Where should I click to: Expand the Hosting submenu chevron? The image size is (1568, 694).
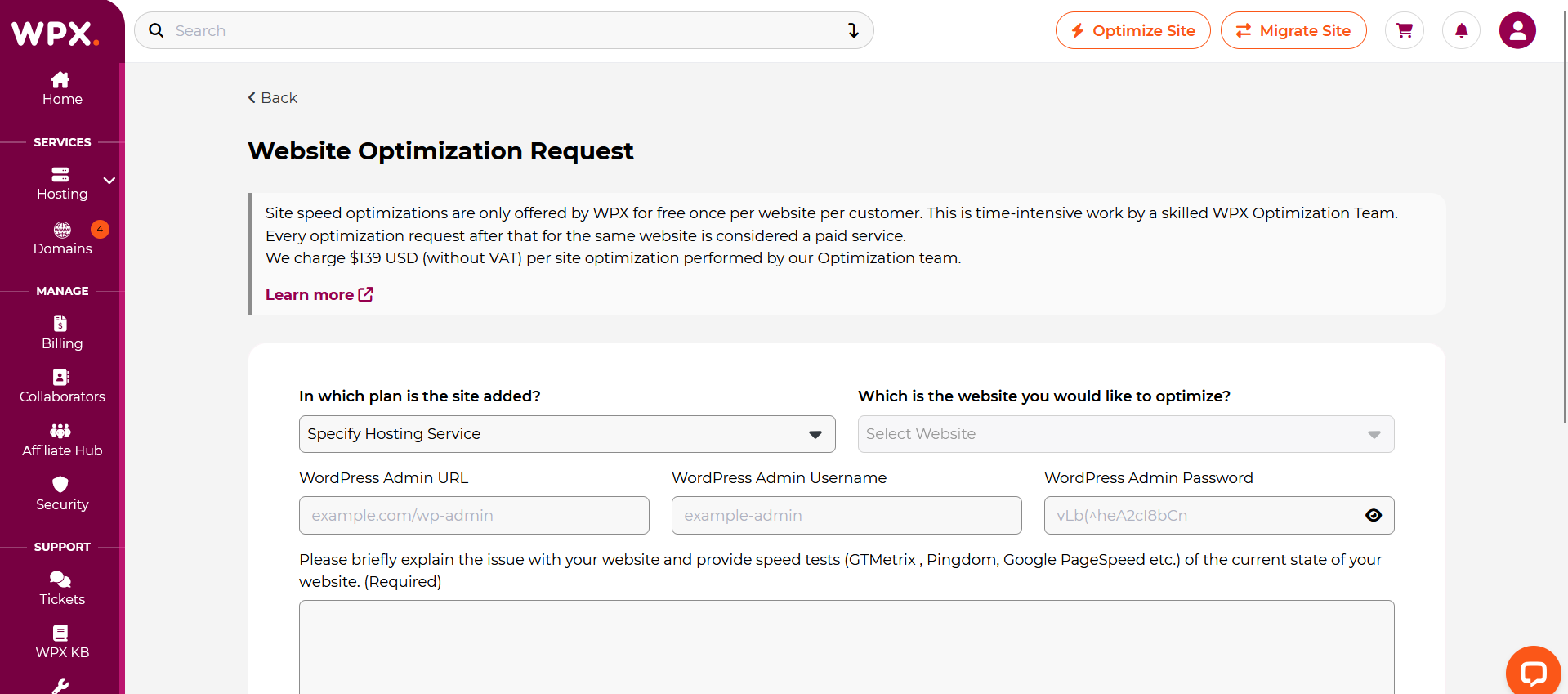109,181
